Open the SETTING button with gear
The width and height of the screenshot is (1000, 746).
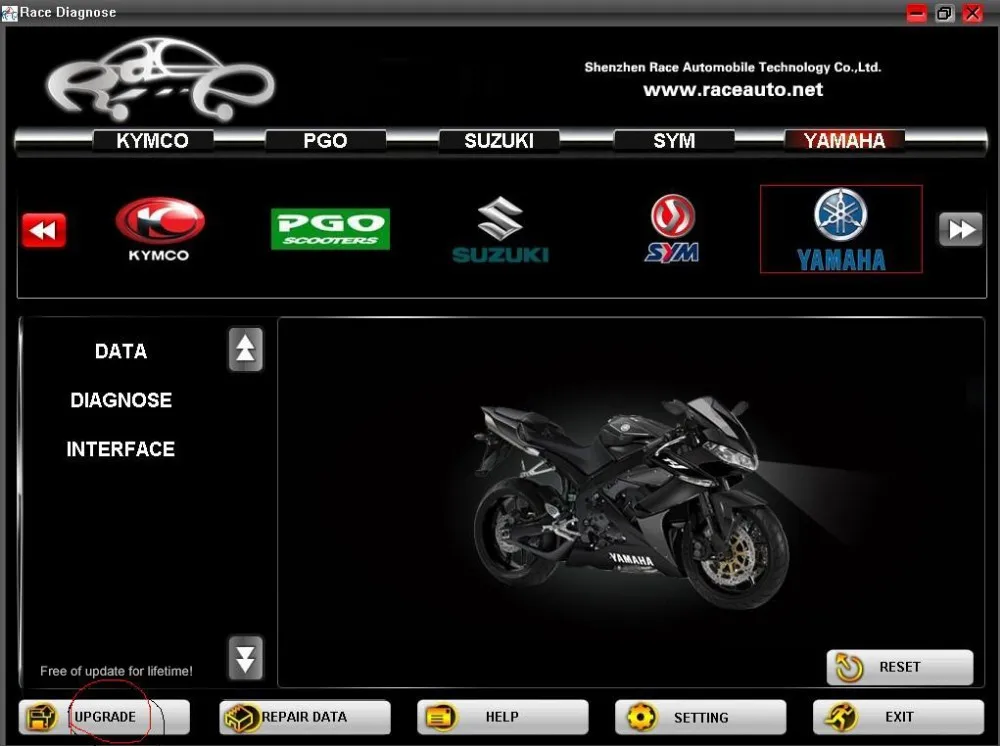pyautogui.click(x=700, y=717)
